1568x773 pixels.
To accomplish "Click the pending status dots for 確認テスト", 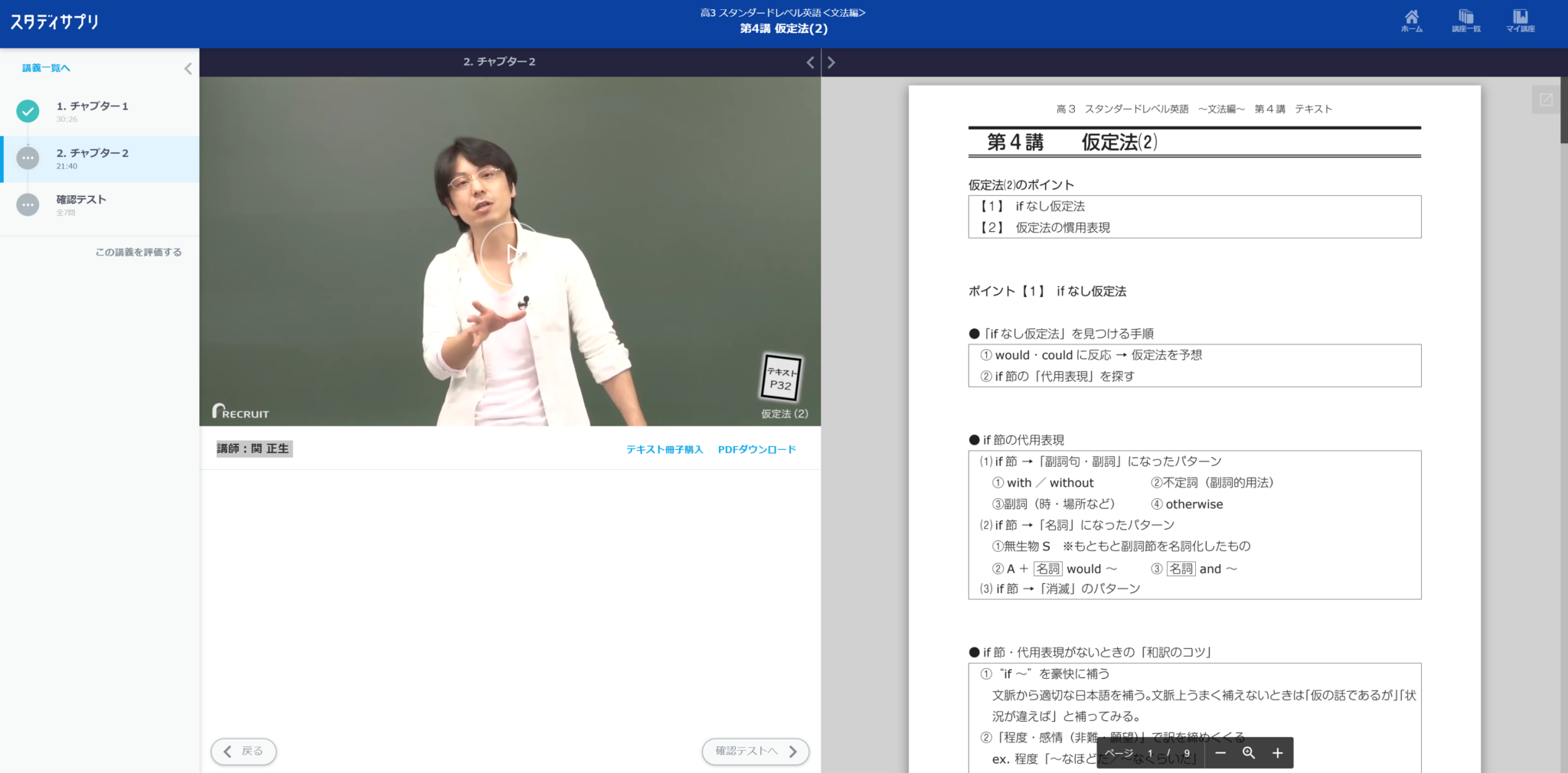I will [x=28, y=205].
